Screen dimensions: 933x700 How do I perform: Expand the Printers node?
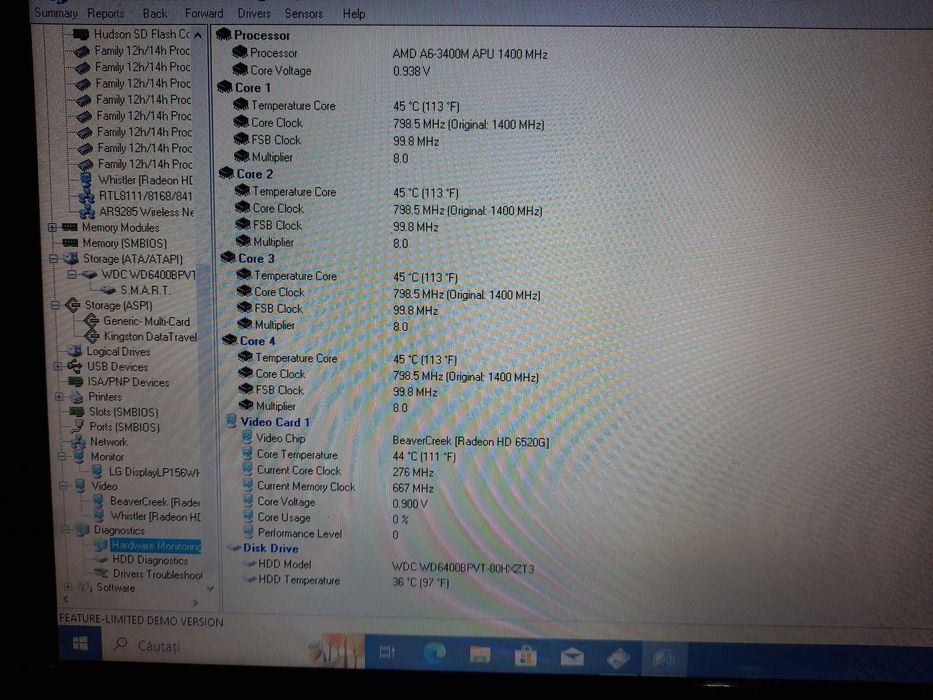(59, 396)
